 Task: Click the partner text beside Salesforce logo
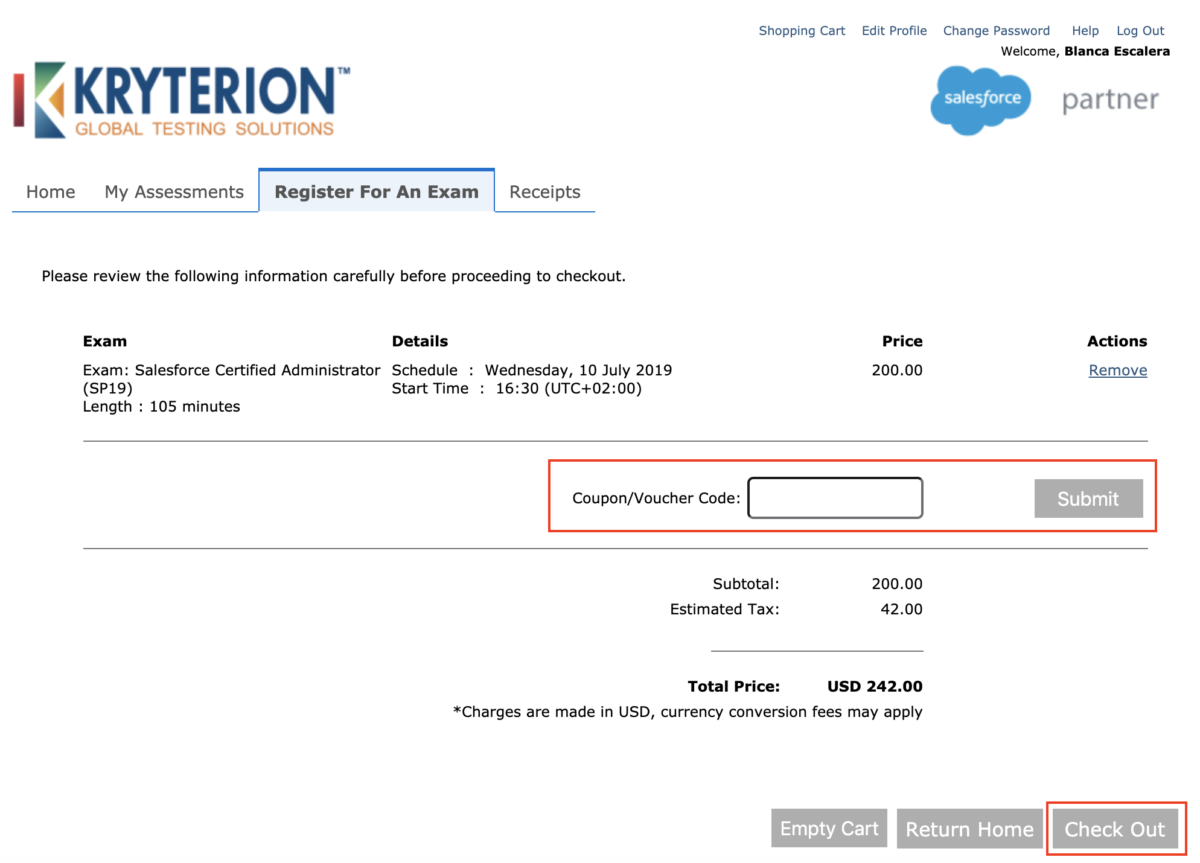1110,99
